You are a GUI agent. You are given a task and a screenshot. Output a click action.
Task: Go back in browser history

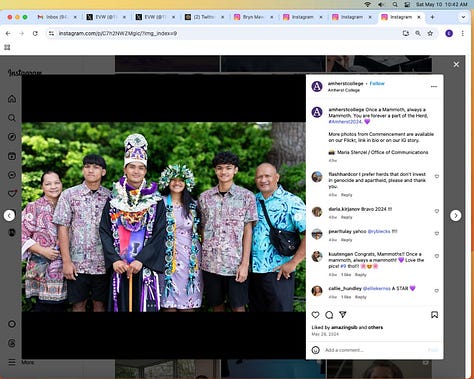pyautogui.click(x=8, y=33)
